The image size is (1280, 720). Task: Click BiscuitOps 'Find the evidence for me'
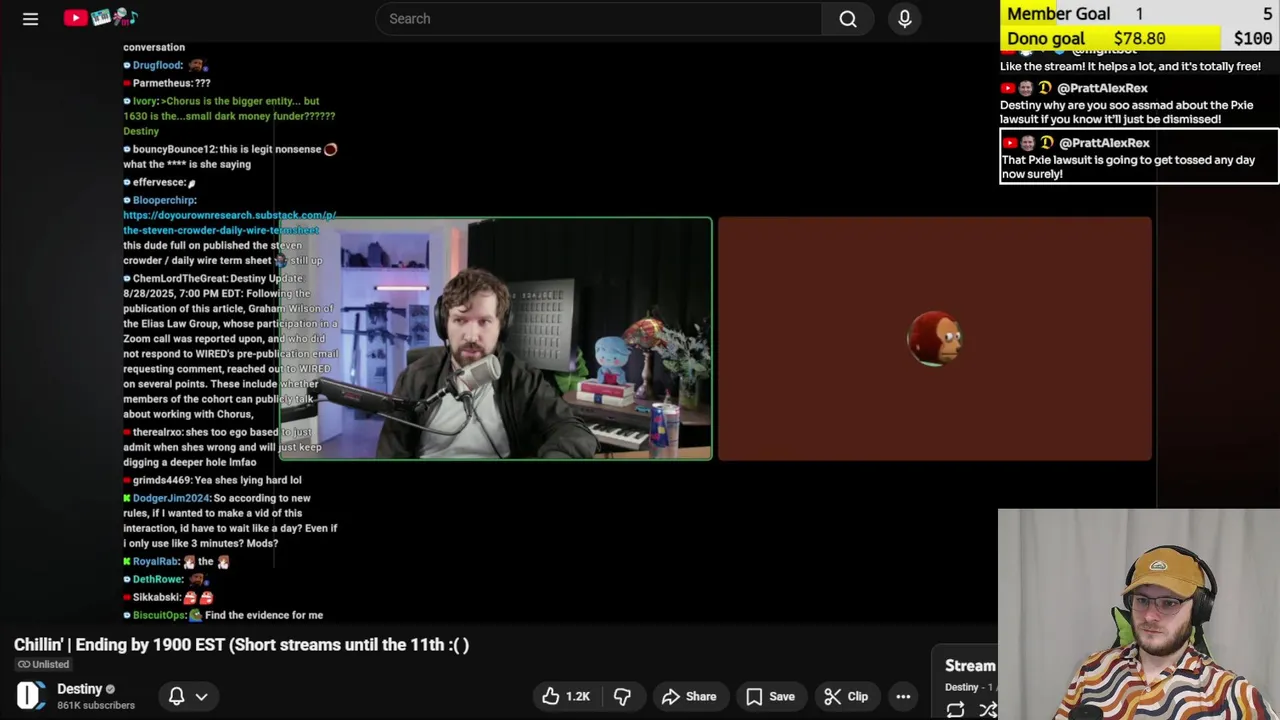click(223, 615)
